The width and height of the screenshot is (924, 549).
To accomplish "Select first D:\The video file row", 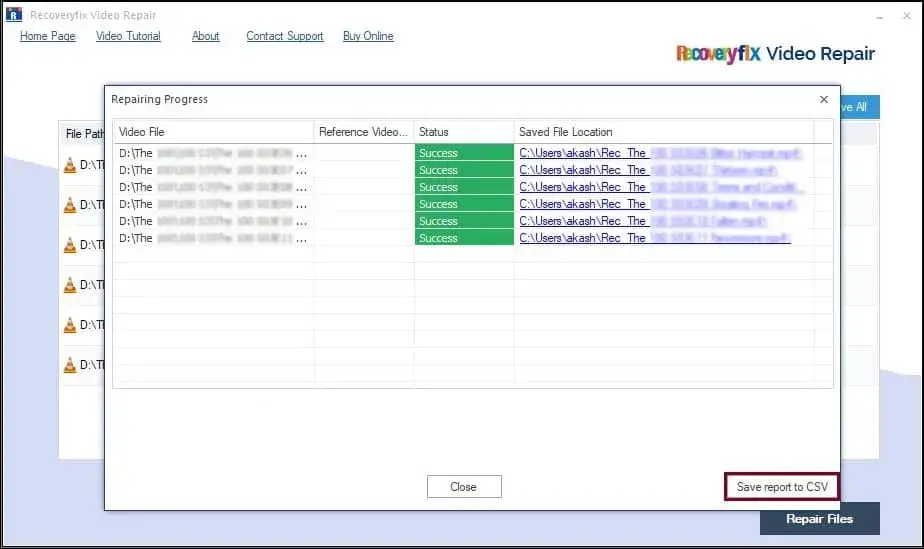I will click(213, 153).
